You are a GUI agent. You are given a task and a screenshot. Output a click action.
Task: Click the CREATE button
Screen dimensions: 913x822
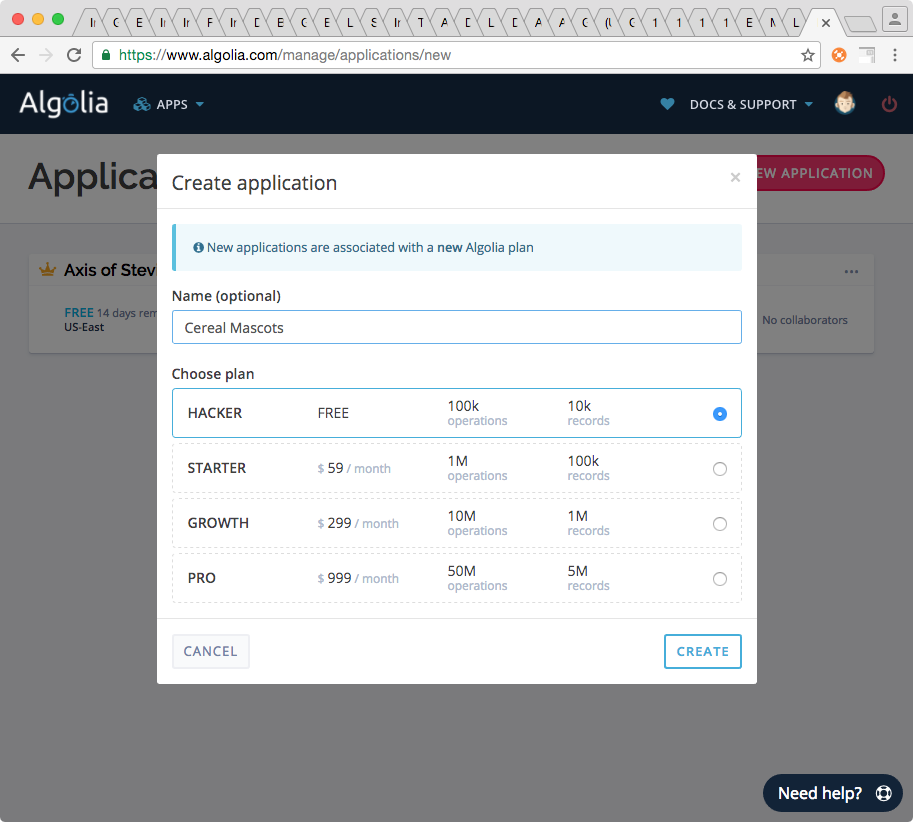click(702, 651)
